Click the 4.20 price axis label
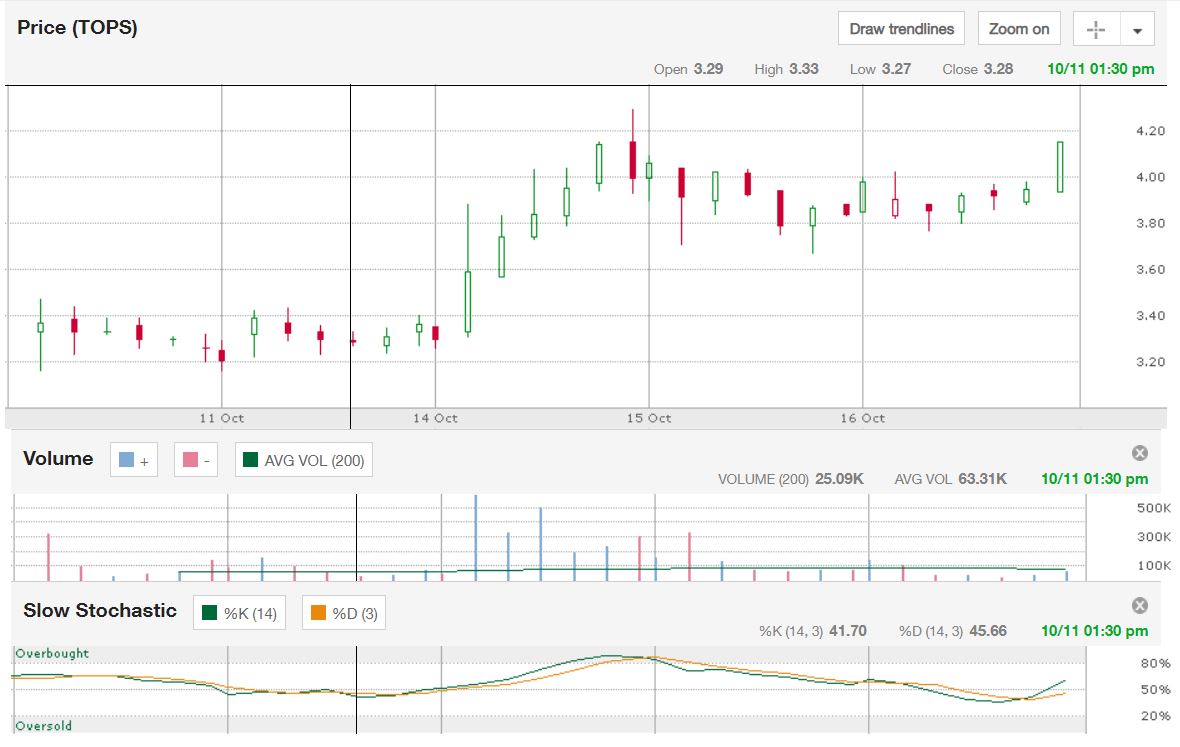 pyautogui.click(x=1122, y=131)
